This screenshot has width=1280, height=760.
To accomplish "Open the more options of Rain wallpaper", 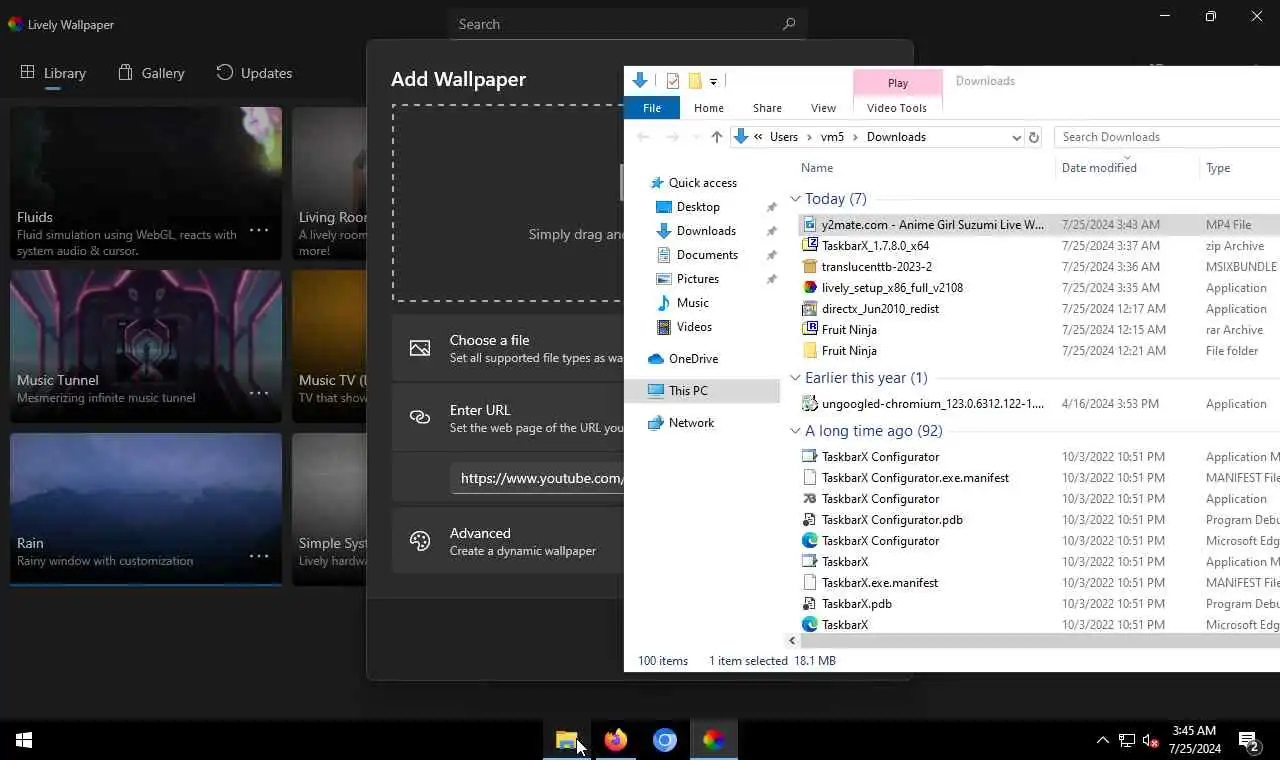I will click(259, 556).
